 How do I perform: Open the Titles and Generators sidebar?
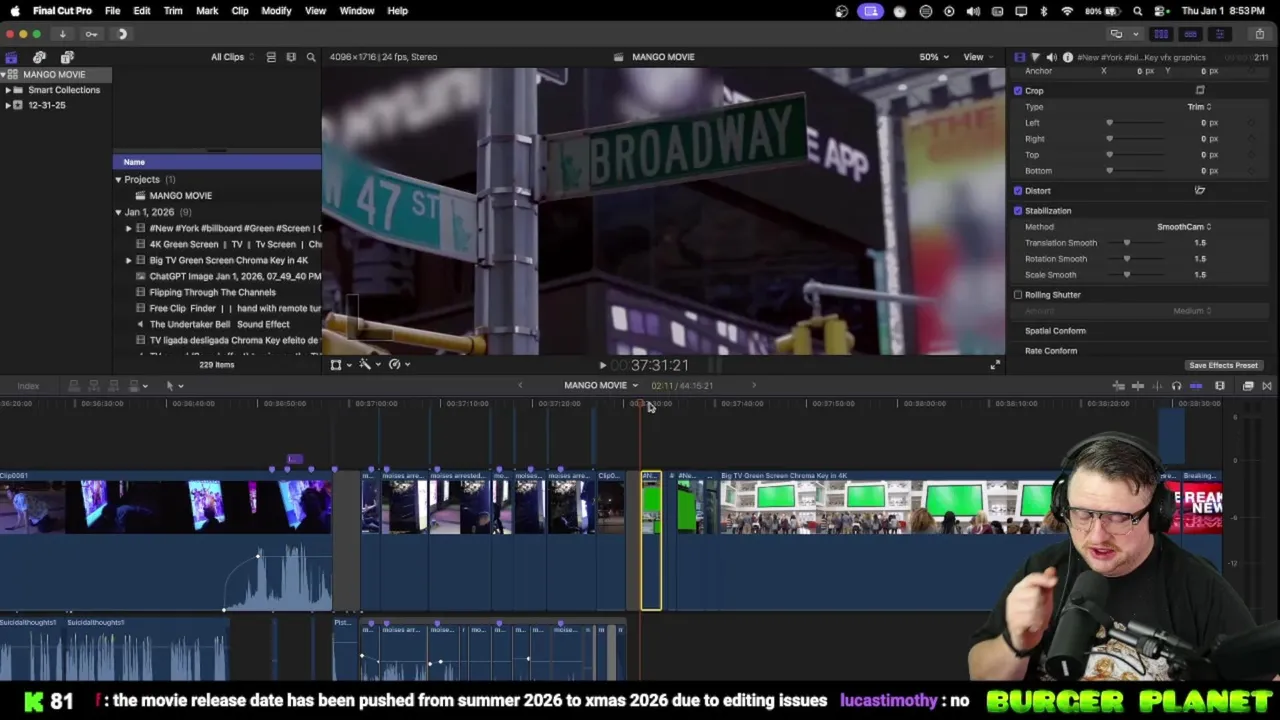click(x=67, y=57)
